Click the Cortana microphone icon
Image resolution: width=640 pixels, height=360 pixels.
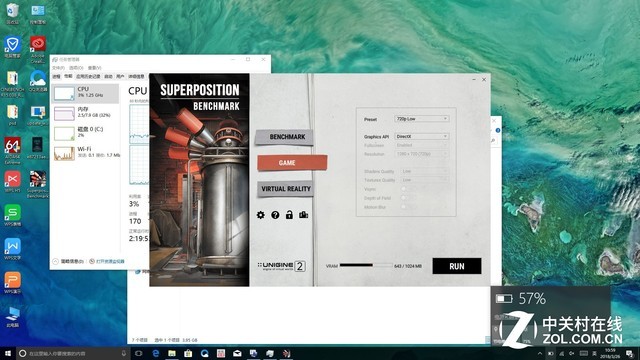click(124, 353)
